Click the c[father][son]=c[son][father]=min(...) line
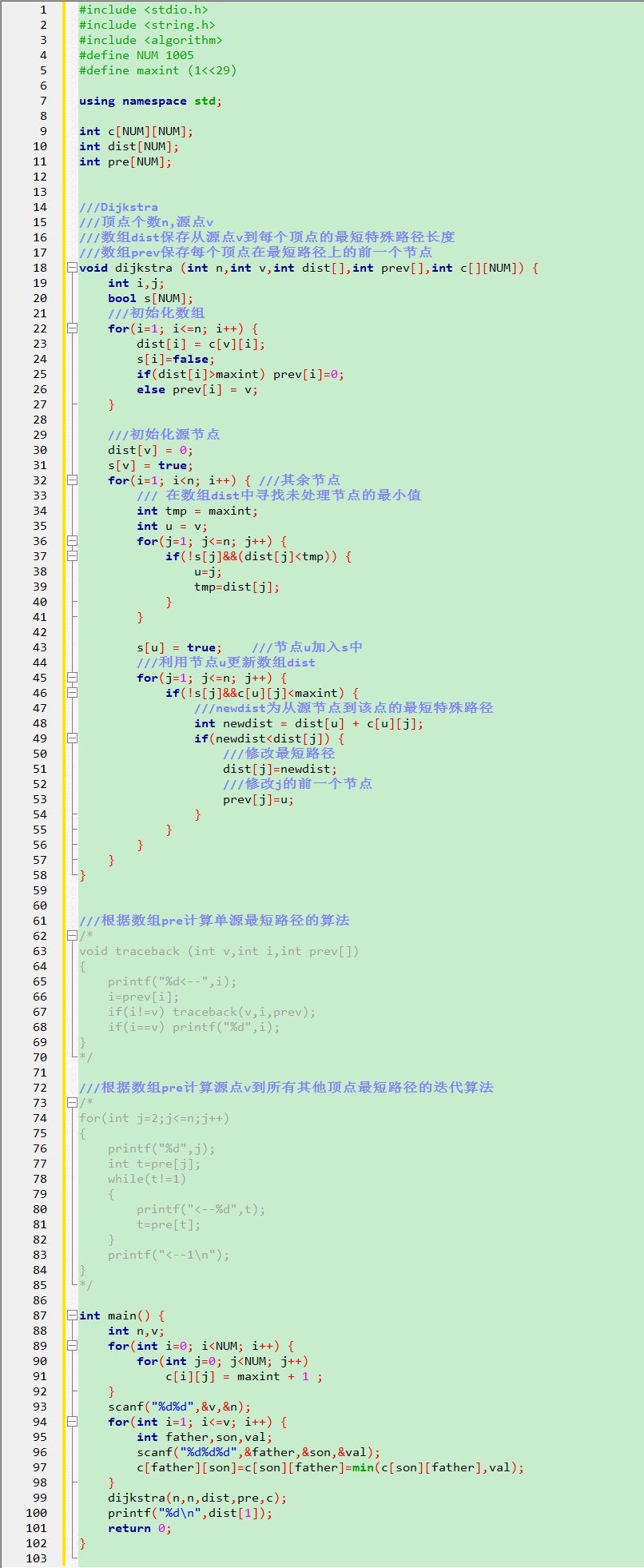Image resolution: width=644 pixels, height=1568 pixels. (331, 1467)
